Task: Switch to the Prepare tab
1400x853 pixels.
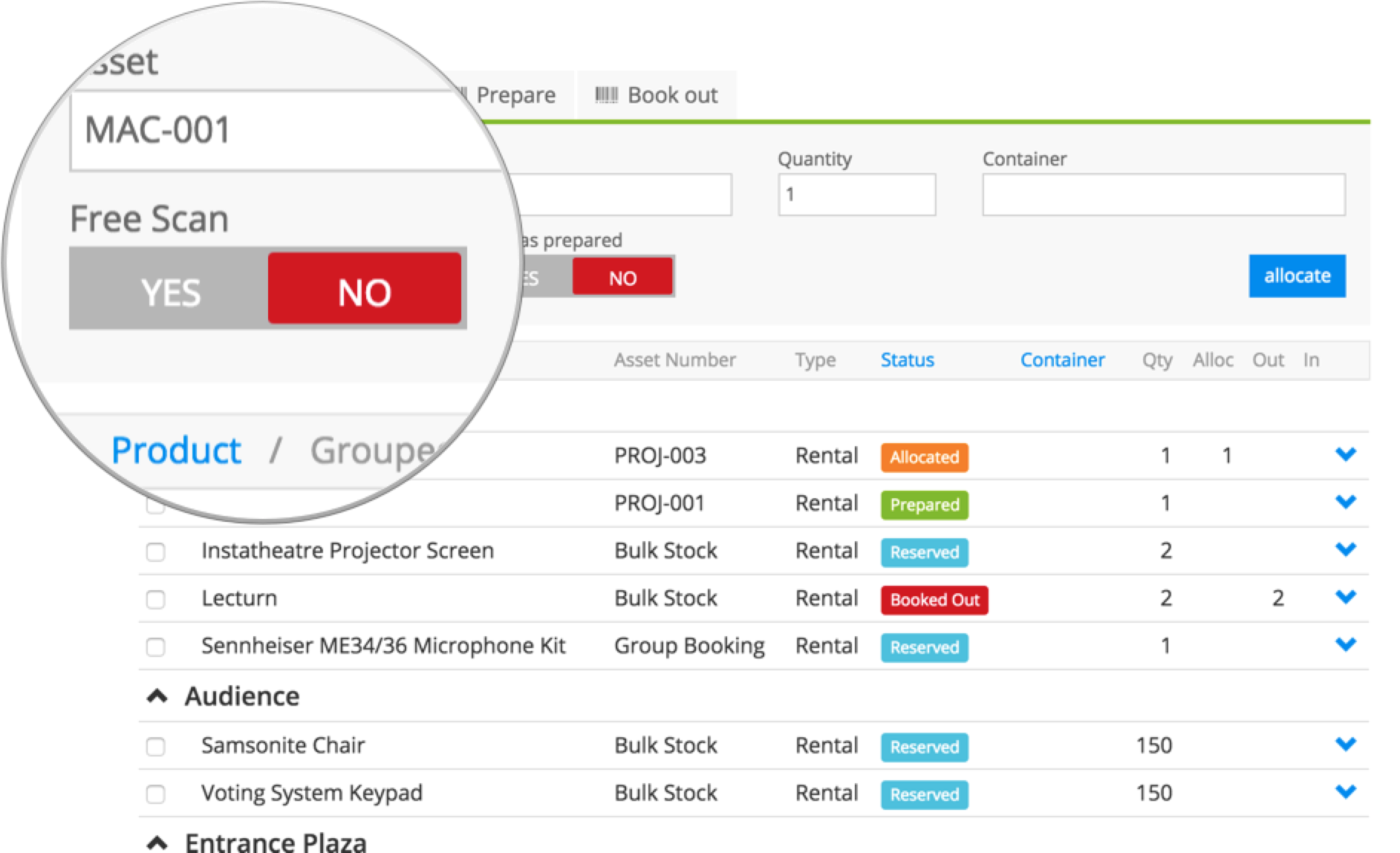Action: [x=515, y=94]
